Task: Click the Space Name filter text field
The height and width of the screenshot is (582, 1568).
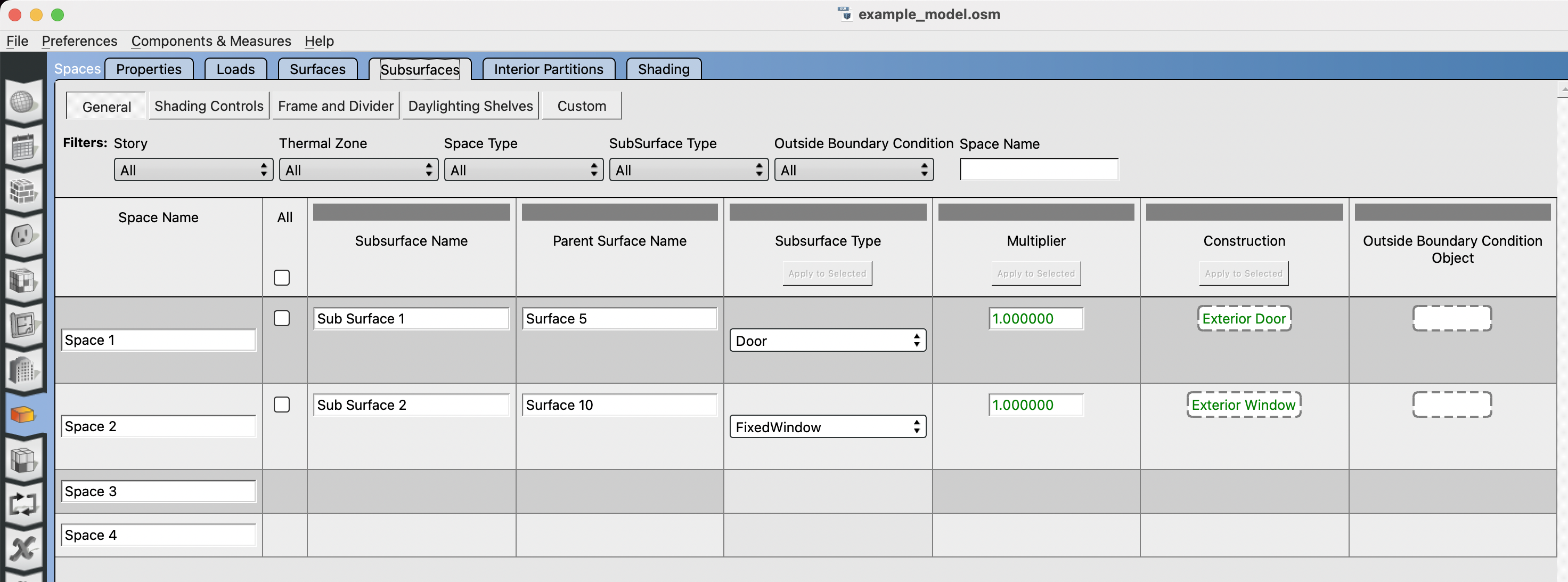Action: [x=1039, y=170]
